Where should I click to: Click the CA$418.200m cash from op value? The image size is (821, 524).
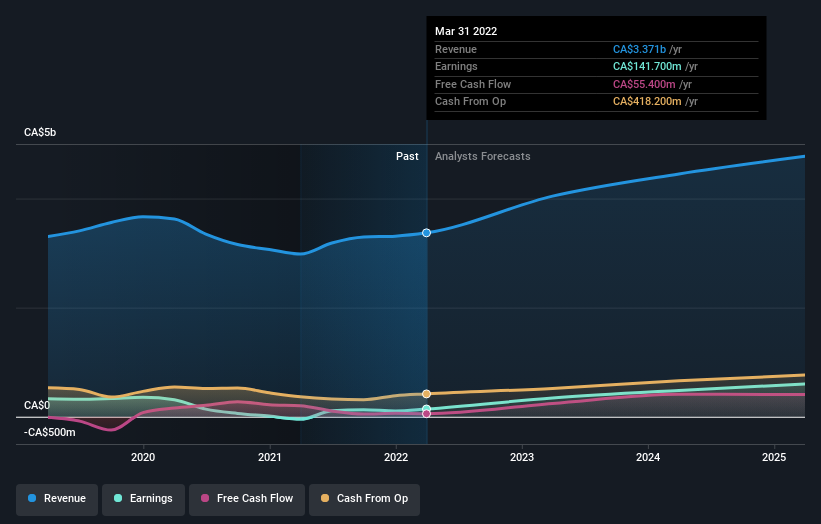click(x=647, y=102)
